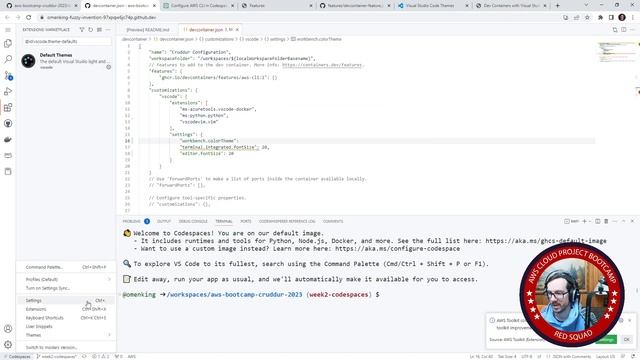Open Source Control view in activity bar
The height and width of the screenshot is (360, 640).
coord(8,76)
